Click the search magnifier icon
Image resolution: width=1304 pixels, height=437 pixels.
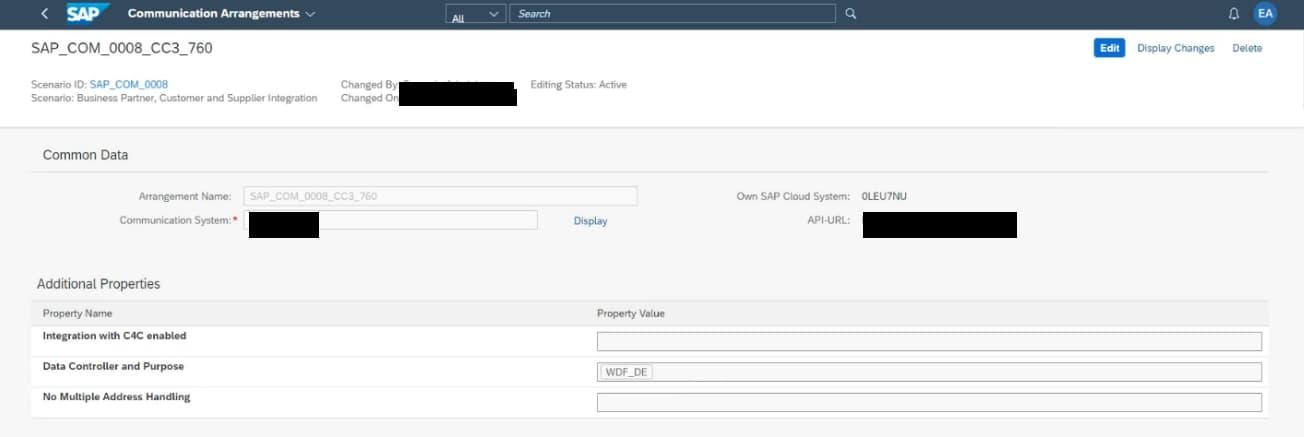coord(851,14)
